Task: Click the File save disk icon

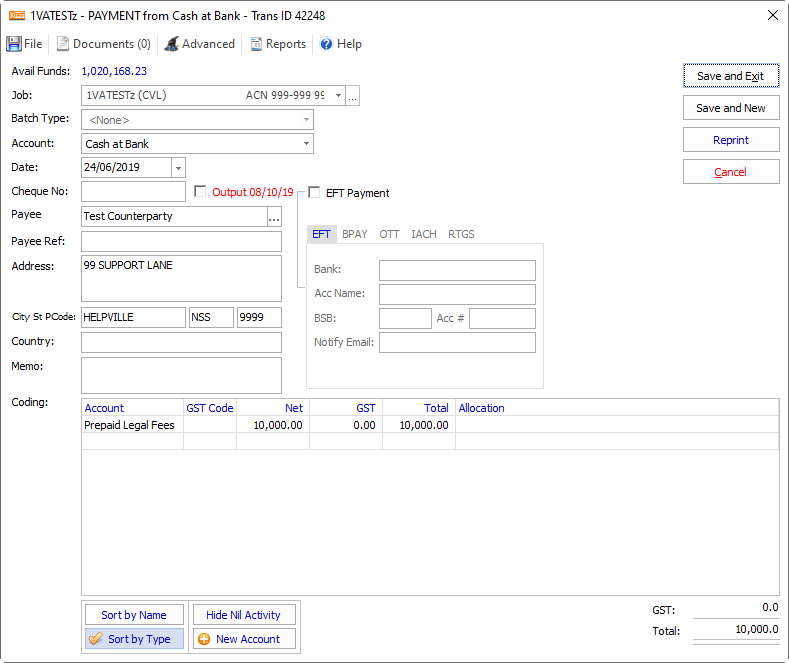Action: (14, 44)
